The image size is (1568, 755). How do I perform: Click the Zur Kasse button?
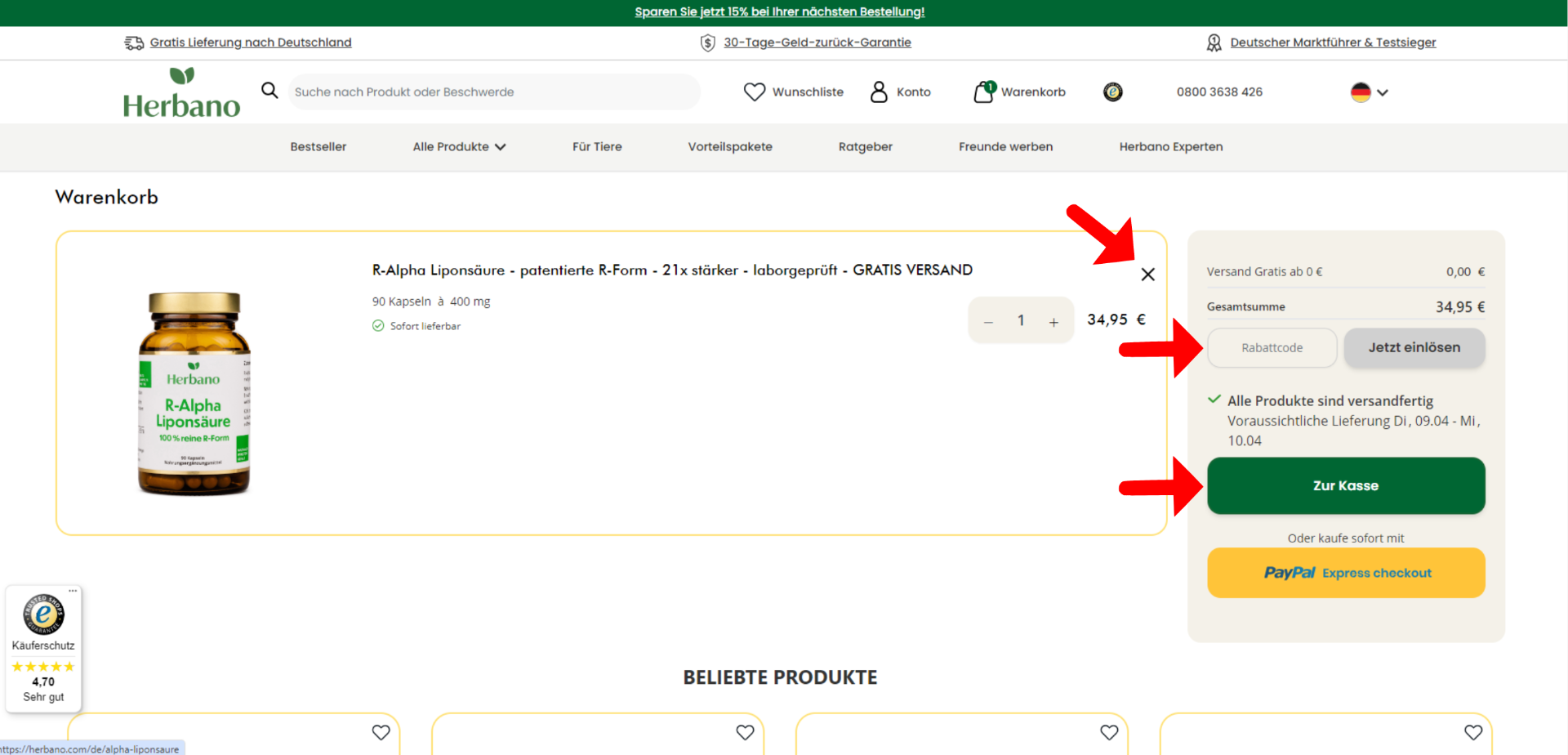tap(1345, 485)
